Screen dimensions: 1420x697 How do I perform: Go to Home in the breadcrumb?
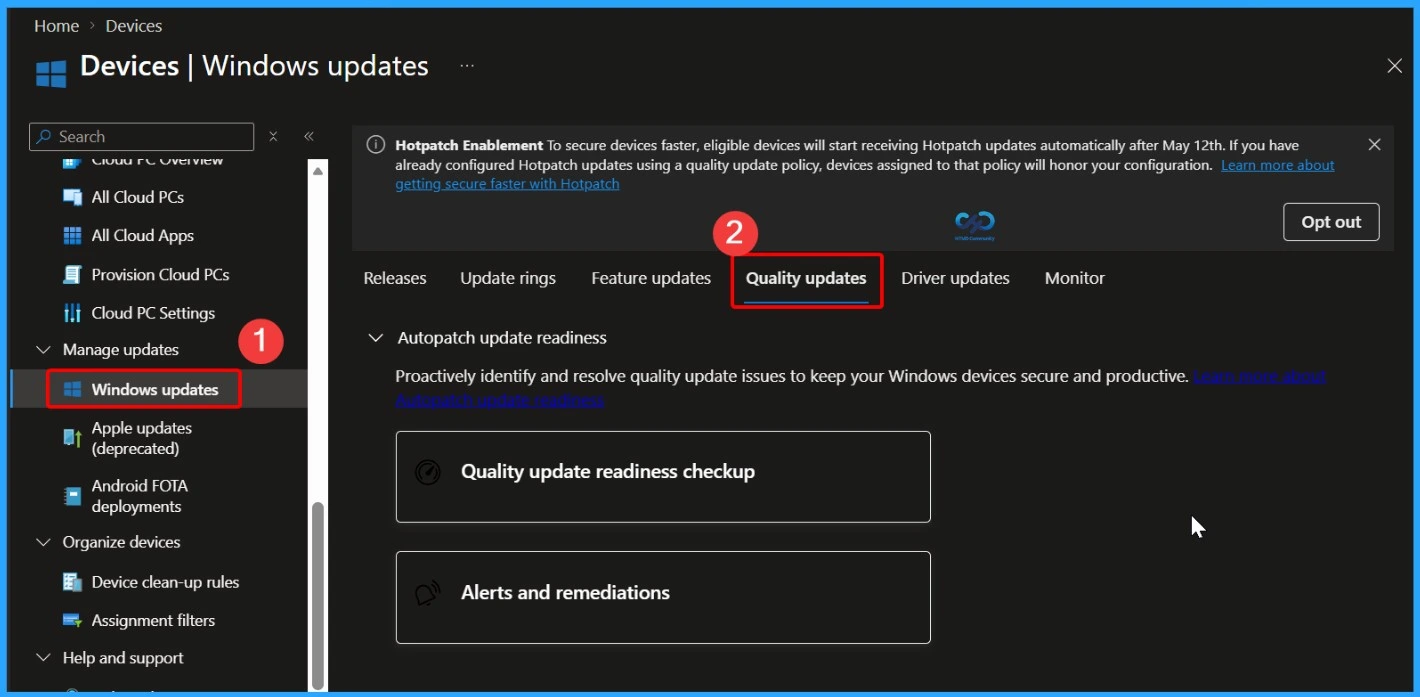[56, 26]
